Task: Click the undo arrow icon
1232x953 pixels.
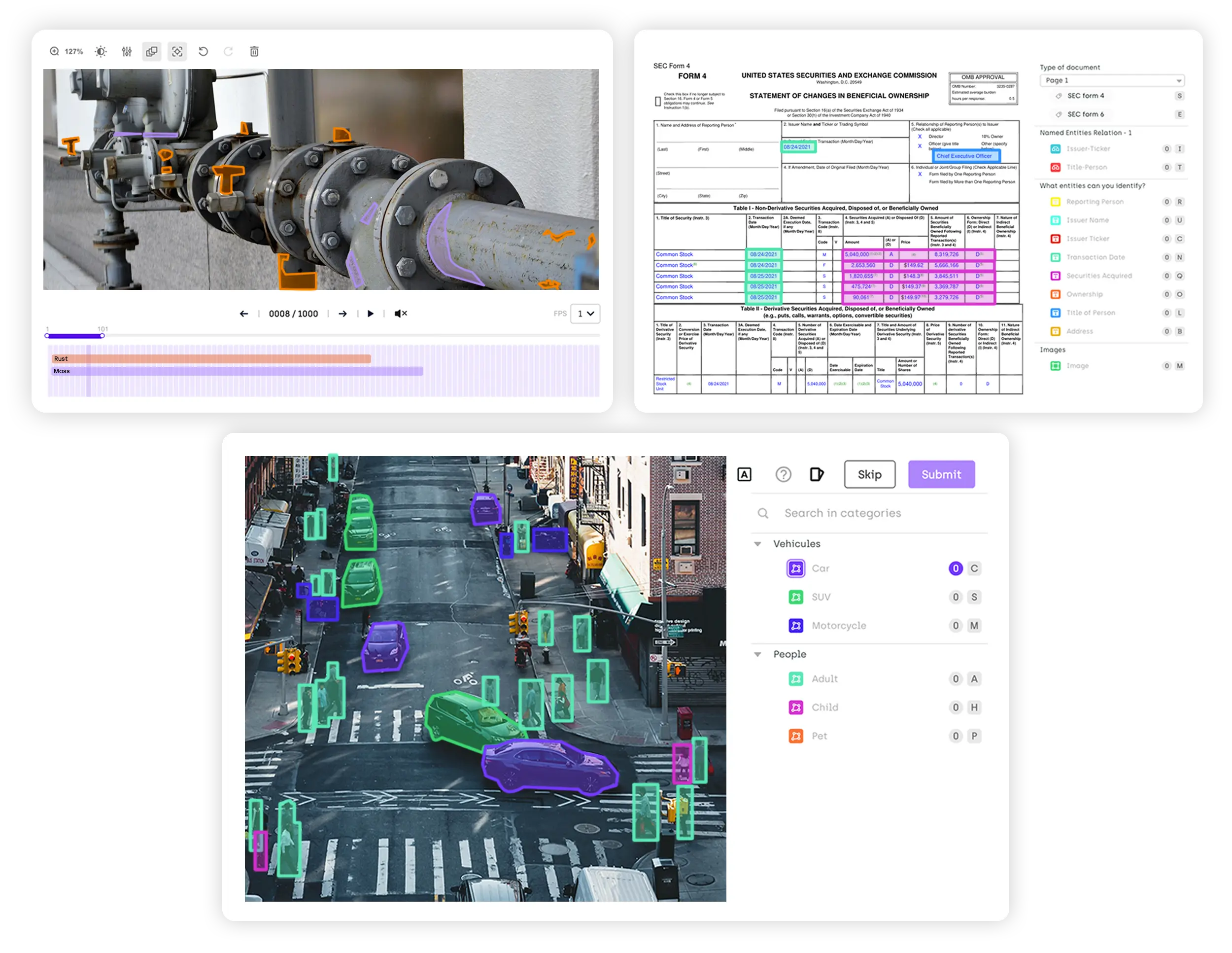Action: point(203,51)
